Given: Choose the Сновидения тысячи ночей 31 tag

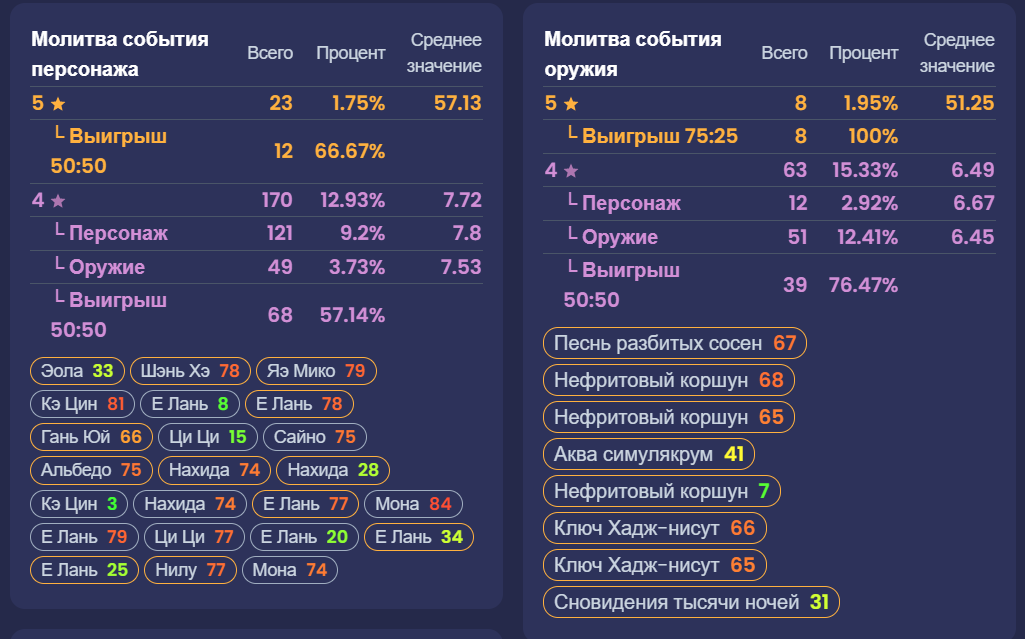Looking at the screenshot, I should [x=691, y=602].
